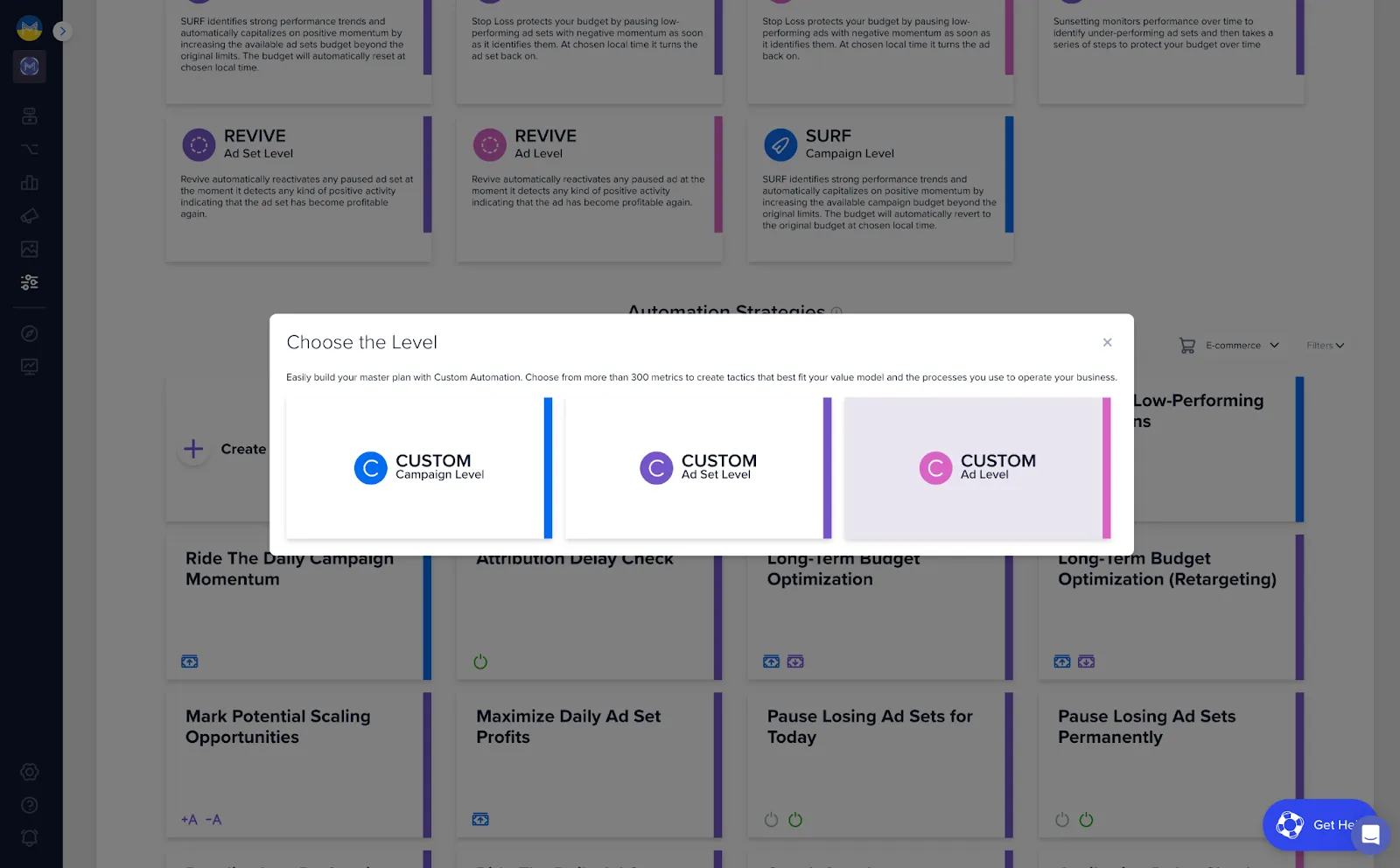Click the pink C Ad Level icon

tap(935, 468)
